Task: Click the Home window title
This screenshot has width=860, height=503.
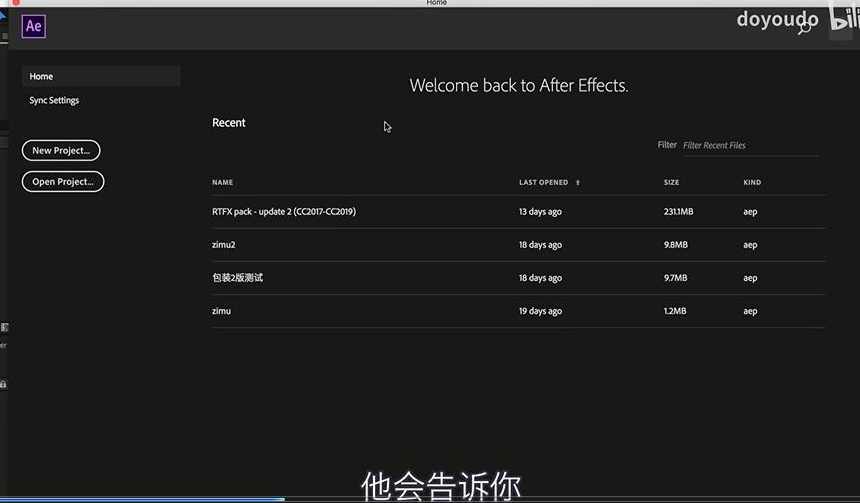Action: click(x=437, y=3)
